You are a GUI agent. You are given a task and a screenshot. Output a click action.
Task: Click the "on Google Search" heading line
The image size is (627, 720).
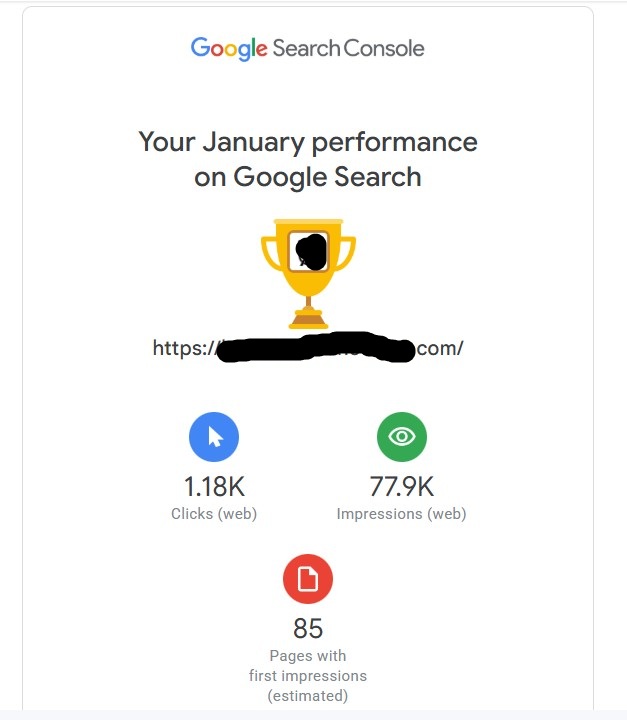pos(308,177)
